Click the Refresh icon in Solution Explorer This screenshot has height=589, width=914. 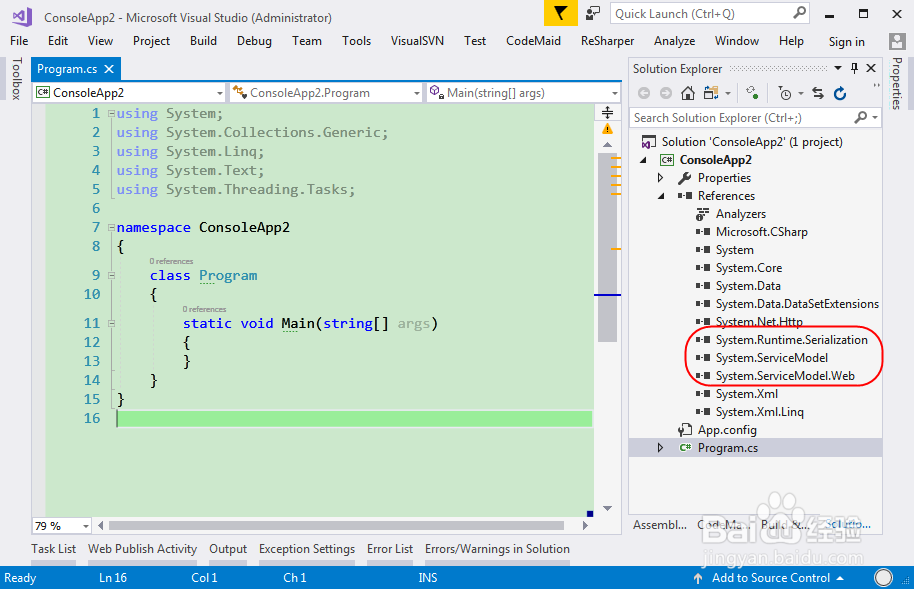840,93
